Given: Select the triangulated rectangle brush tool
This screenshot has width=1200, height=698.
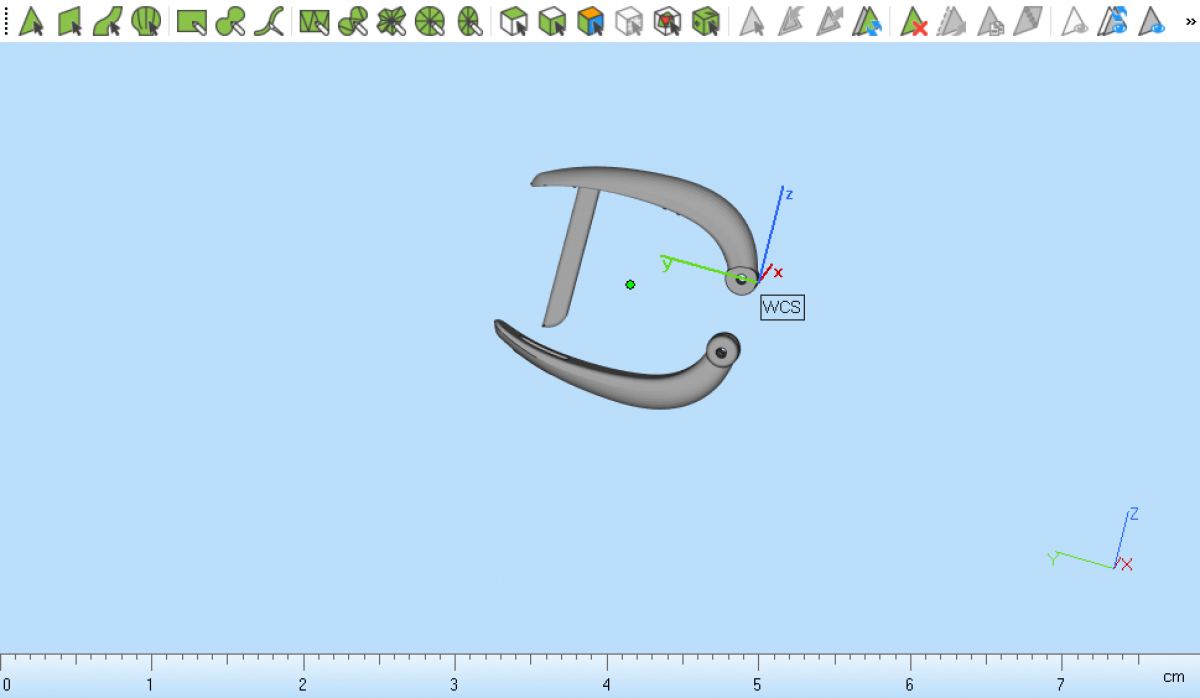Looking at the screenshot, I should [x=314, y=21].
